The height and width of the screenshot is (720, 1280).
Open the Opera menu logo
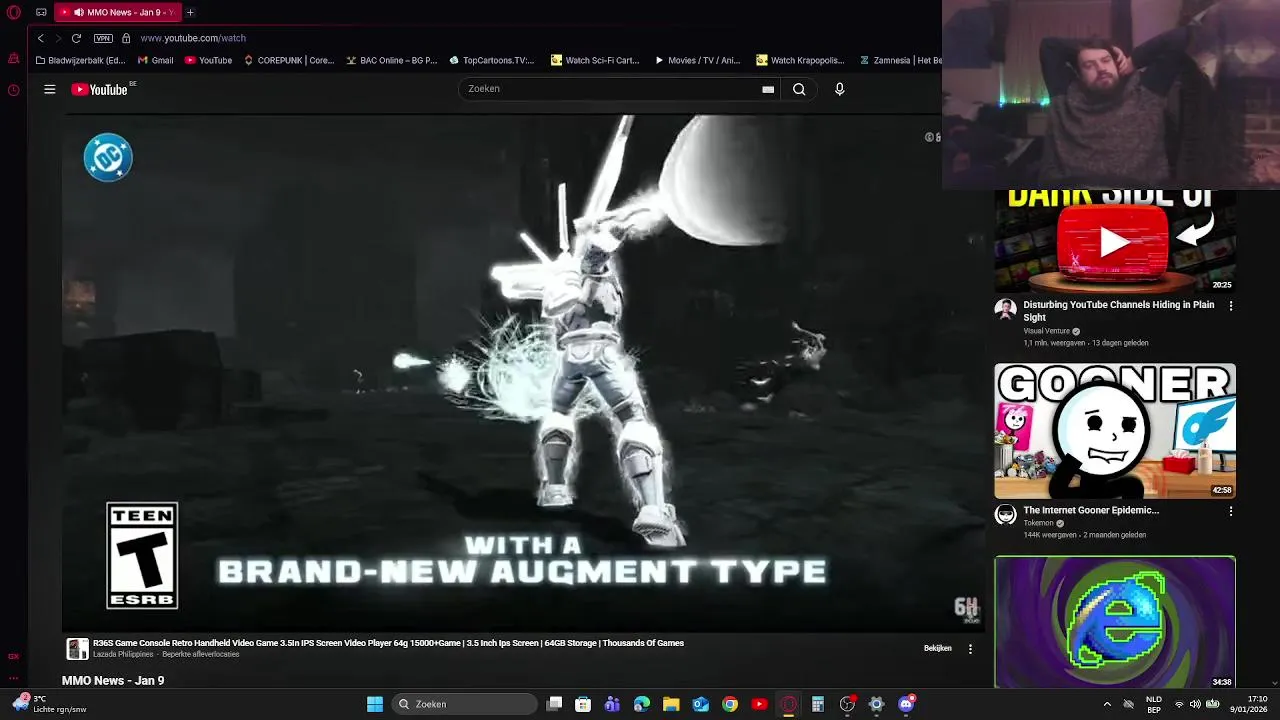tap(14, 12)
